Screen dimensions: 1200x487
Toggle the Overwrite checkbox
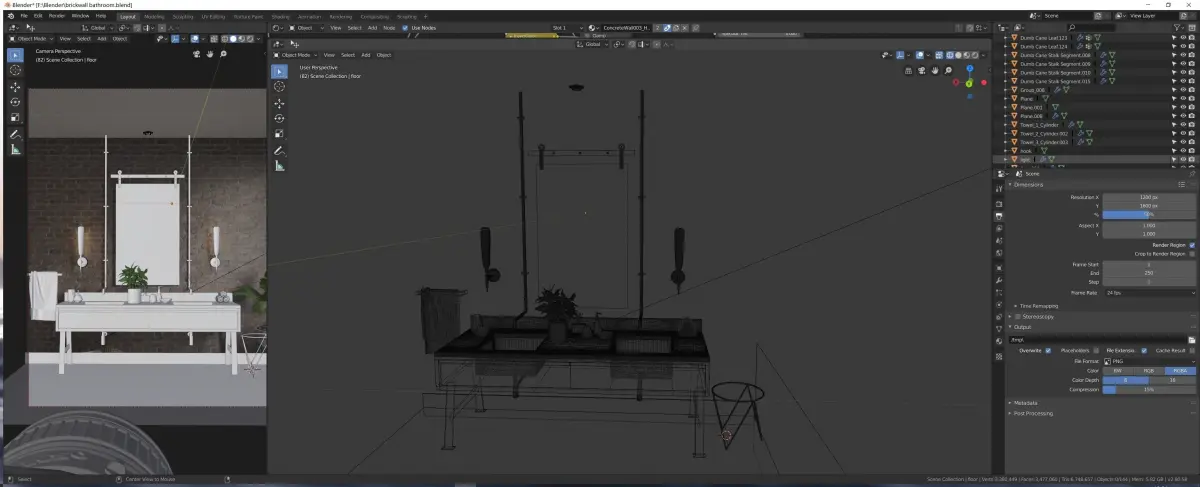(1048, 351)
